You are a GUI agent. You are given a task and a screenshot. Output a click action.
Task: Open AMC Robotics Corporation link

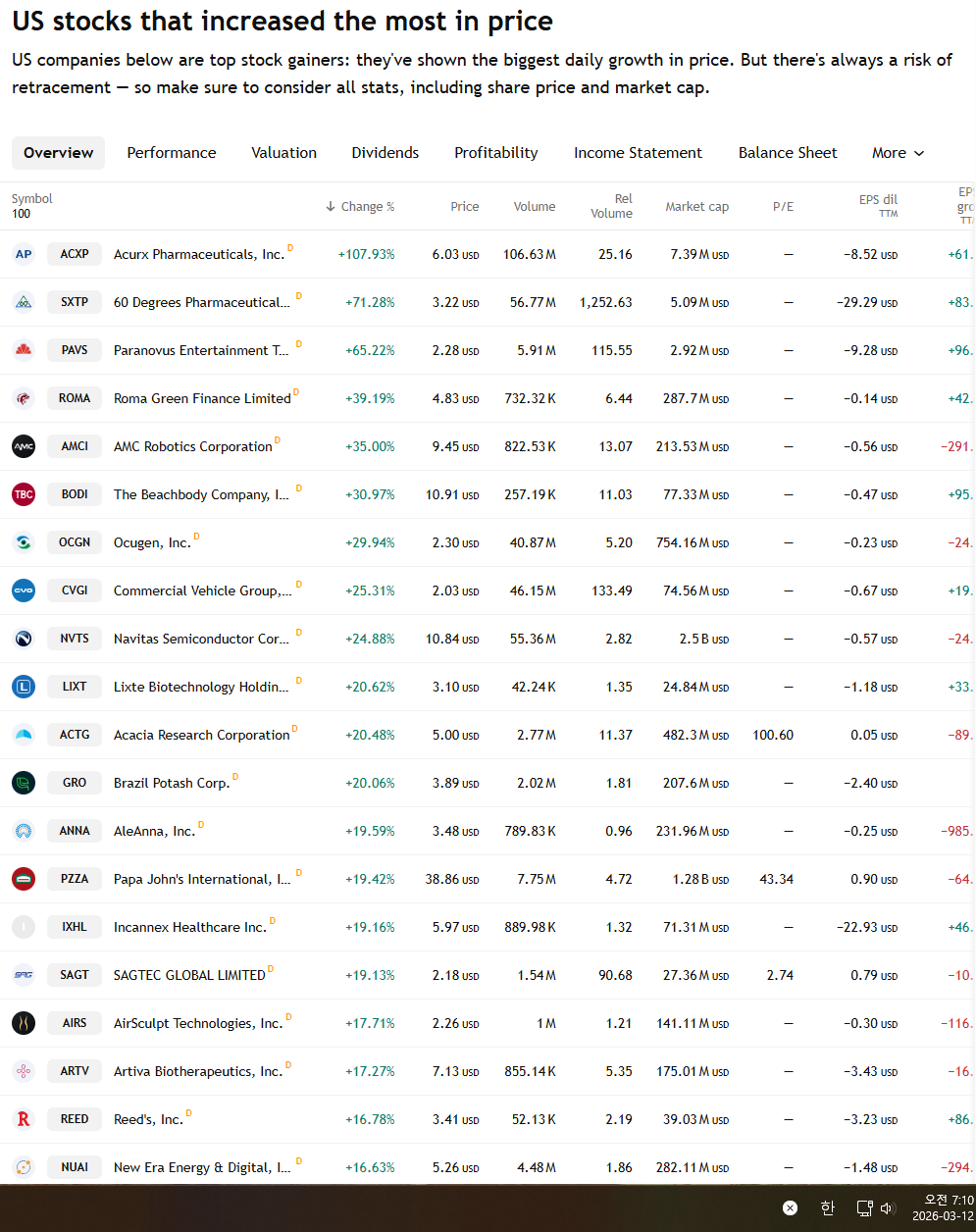click(x=193, y=446)
